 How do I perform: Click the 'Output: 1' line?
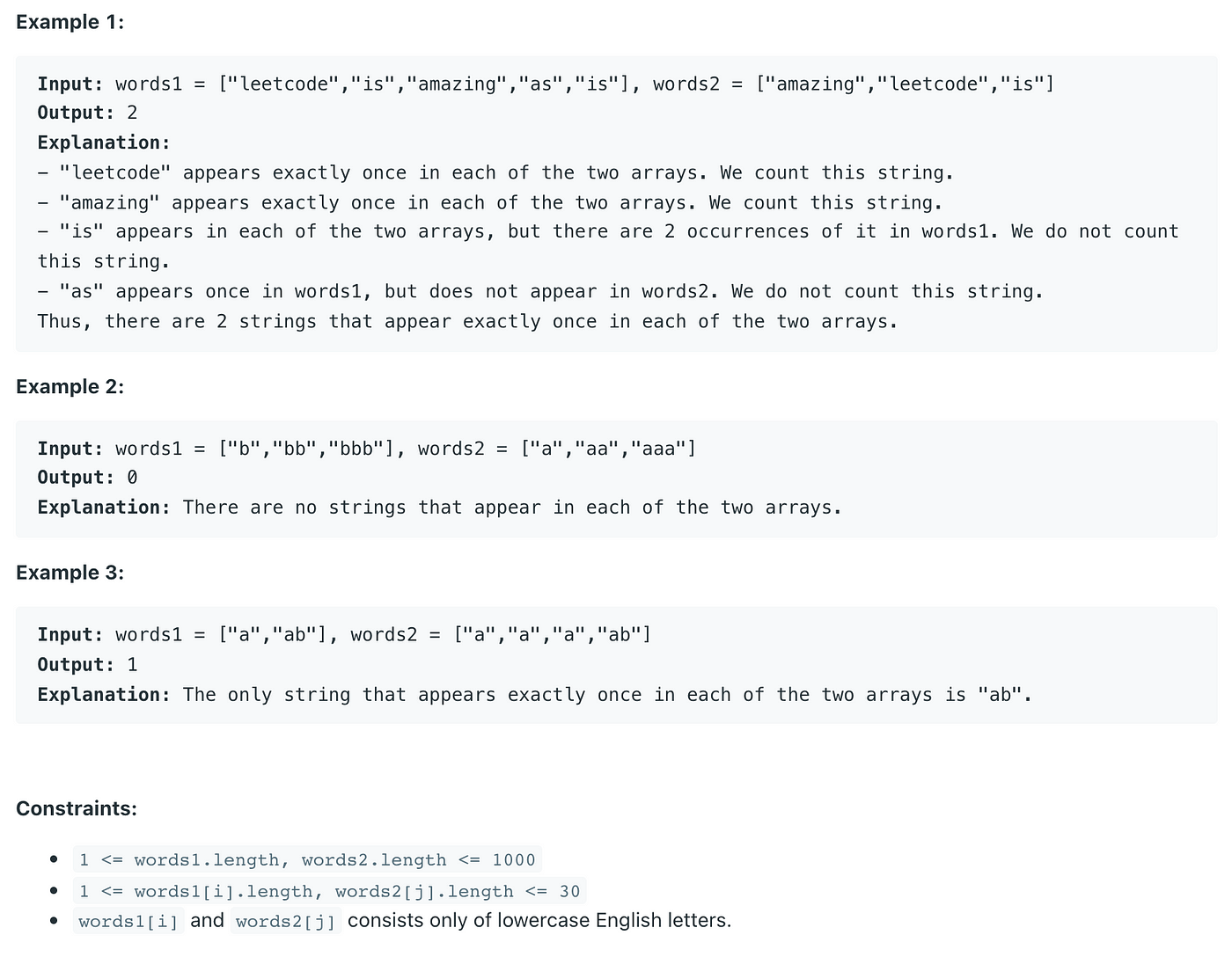point(87,664)
